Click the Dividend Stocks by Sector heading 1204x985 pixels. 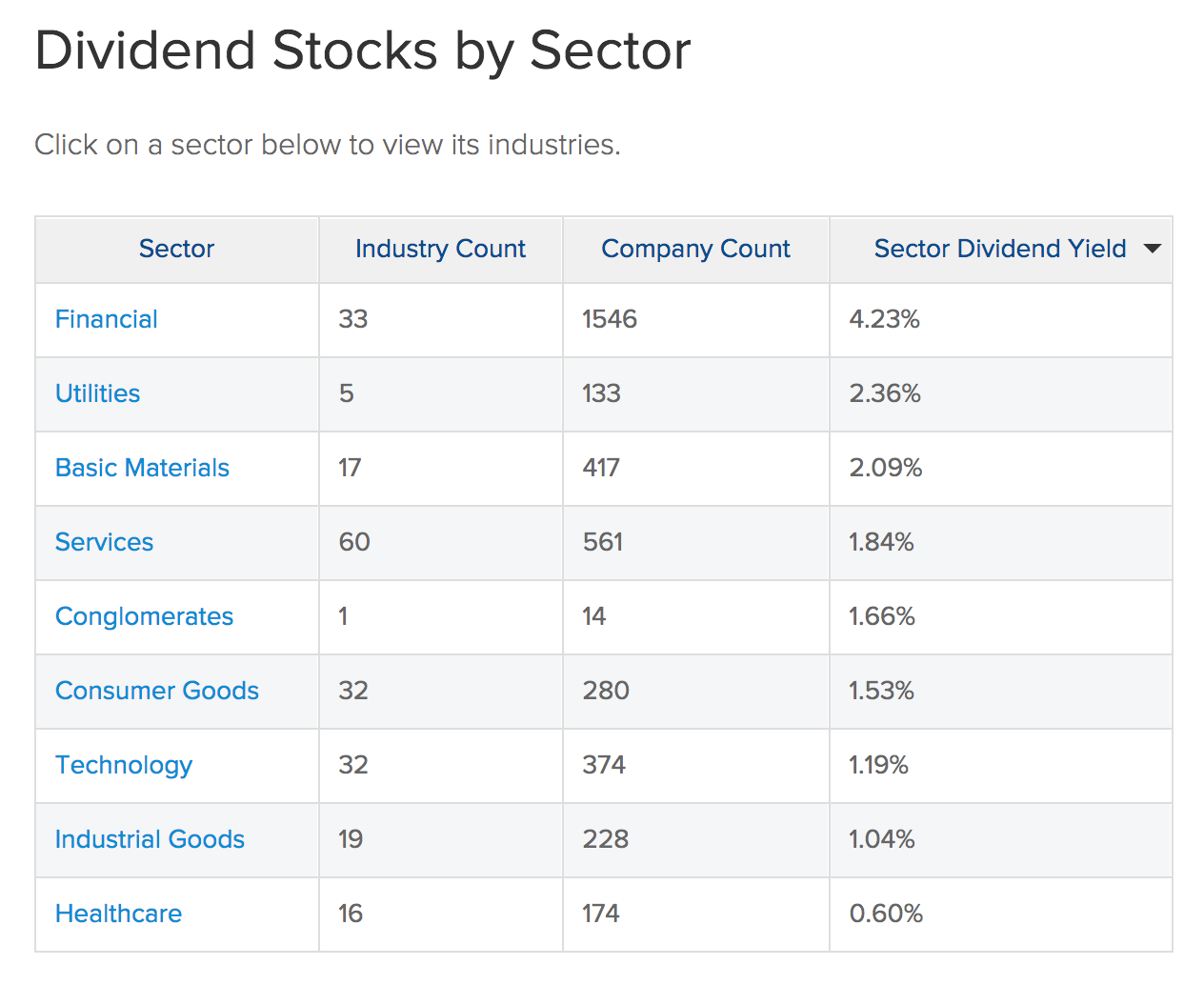[362, 50]
